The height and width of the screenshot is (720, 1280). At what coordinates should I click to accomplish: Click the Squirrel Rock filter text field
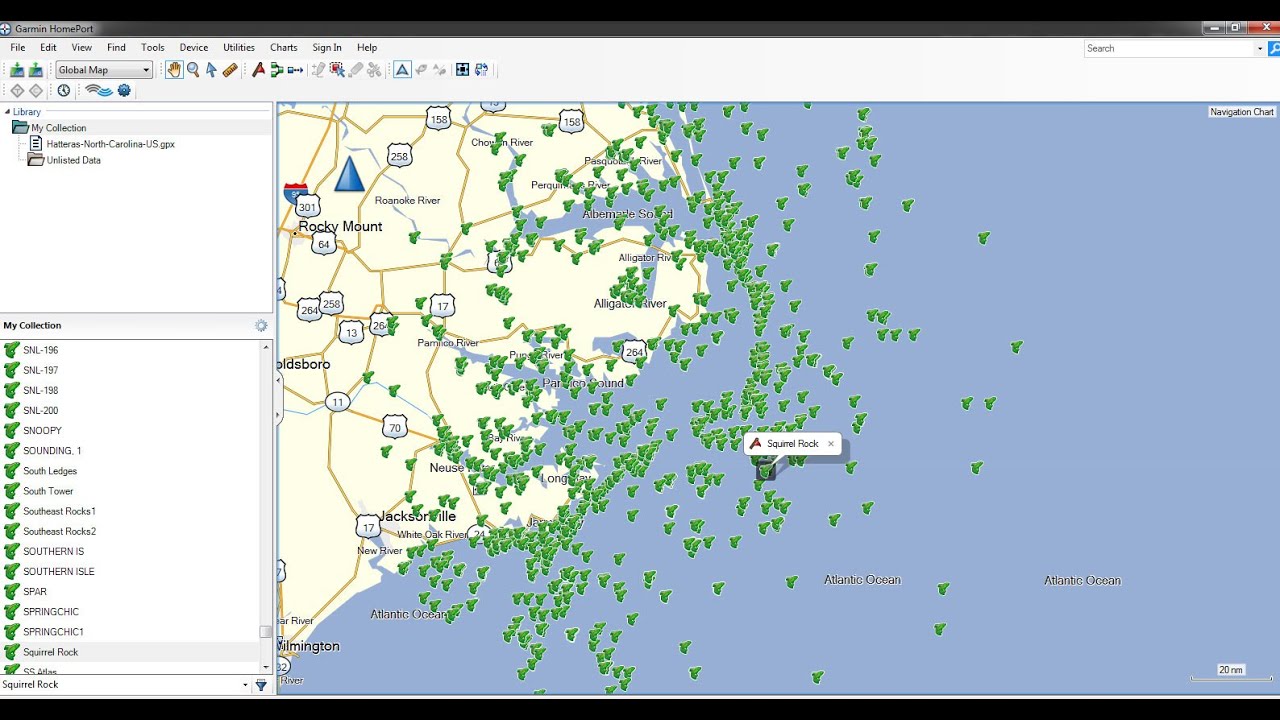click(x=120, y=685)
